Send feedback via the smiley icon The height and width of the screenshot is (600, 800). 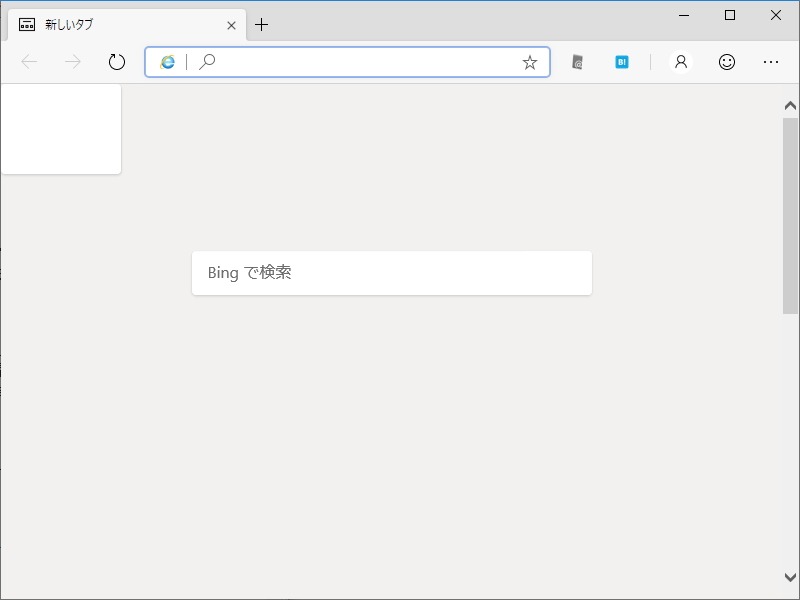pos(726,62)
